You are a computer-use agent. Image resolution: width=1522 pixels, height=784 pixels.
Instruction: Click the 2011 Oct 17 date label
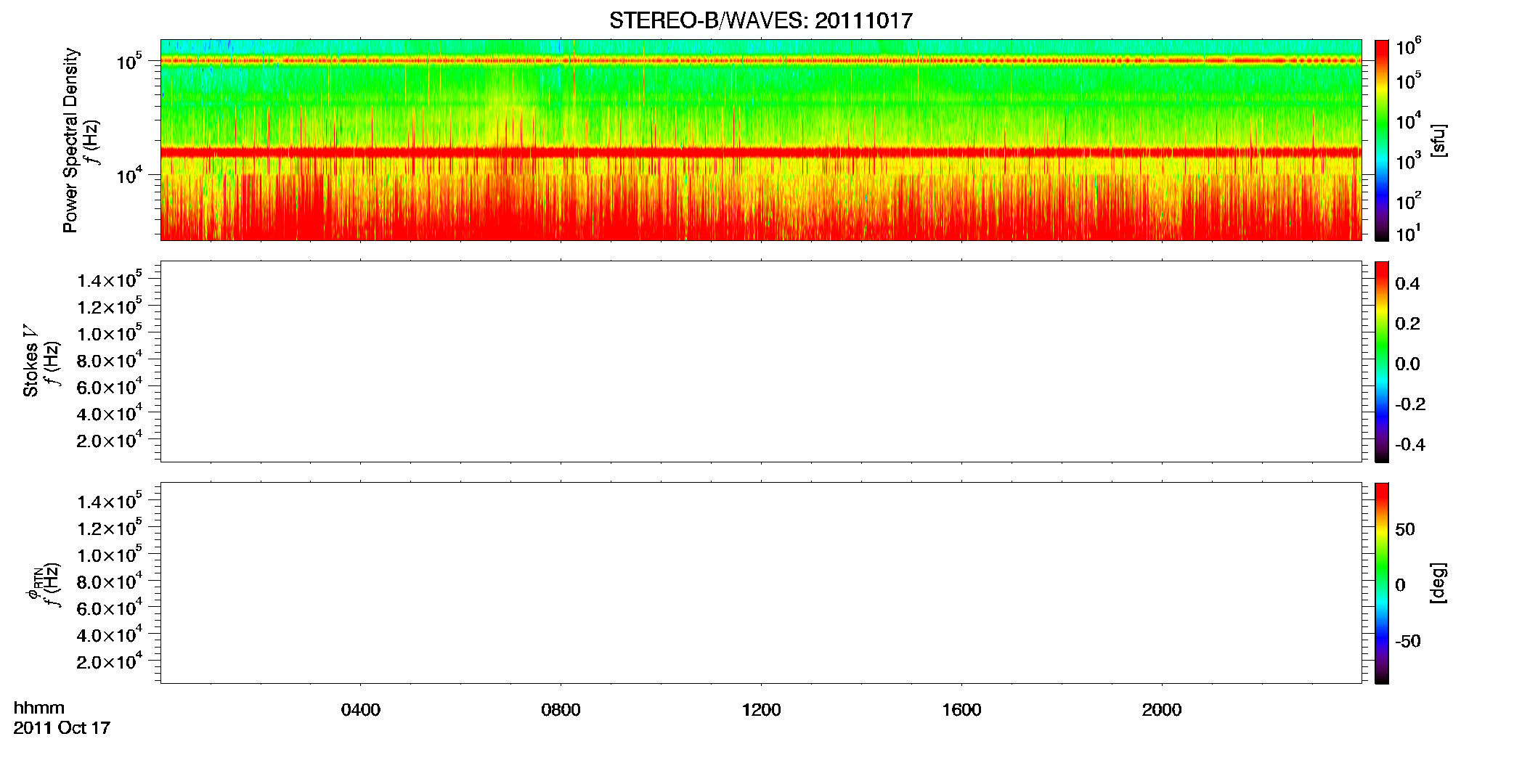(x=62, y=728)
